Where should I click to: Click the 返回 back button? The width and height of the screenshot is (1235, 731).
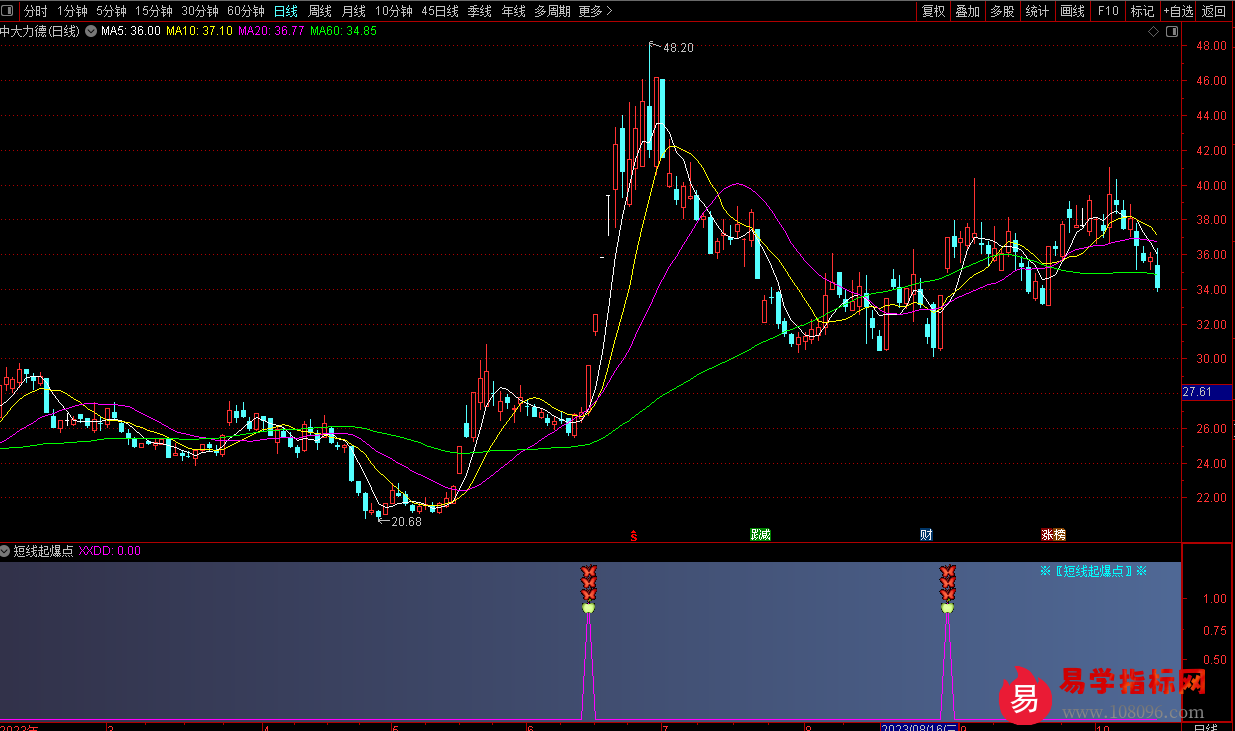(x=1214, y=11)
